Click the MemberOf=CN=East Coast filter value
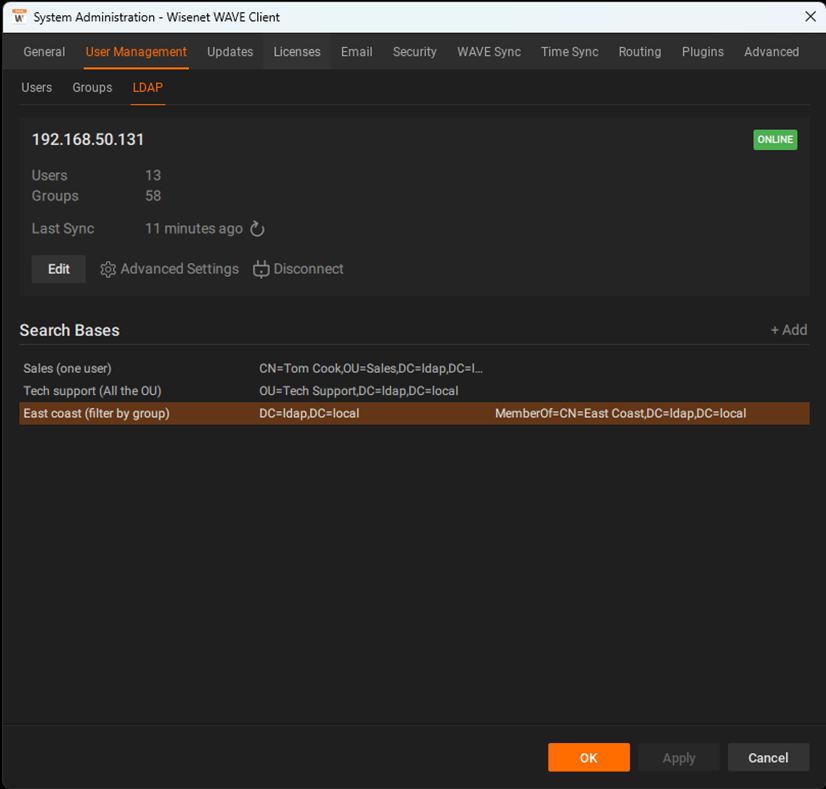 (620, 413)
